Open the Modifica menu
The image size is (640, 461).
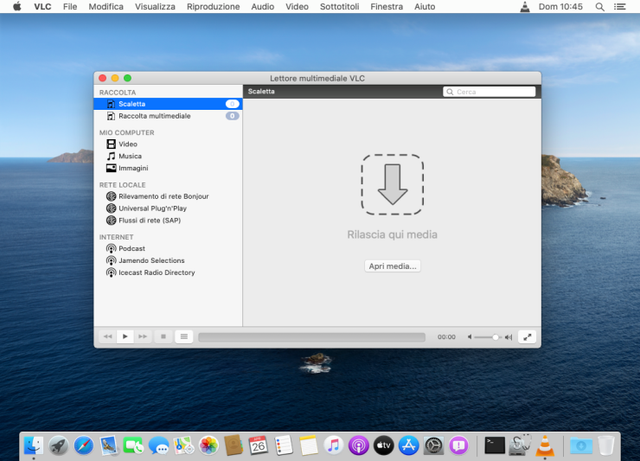pyautogui.click(x=106, y=7)
